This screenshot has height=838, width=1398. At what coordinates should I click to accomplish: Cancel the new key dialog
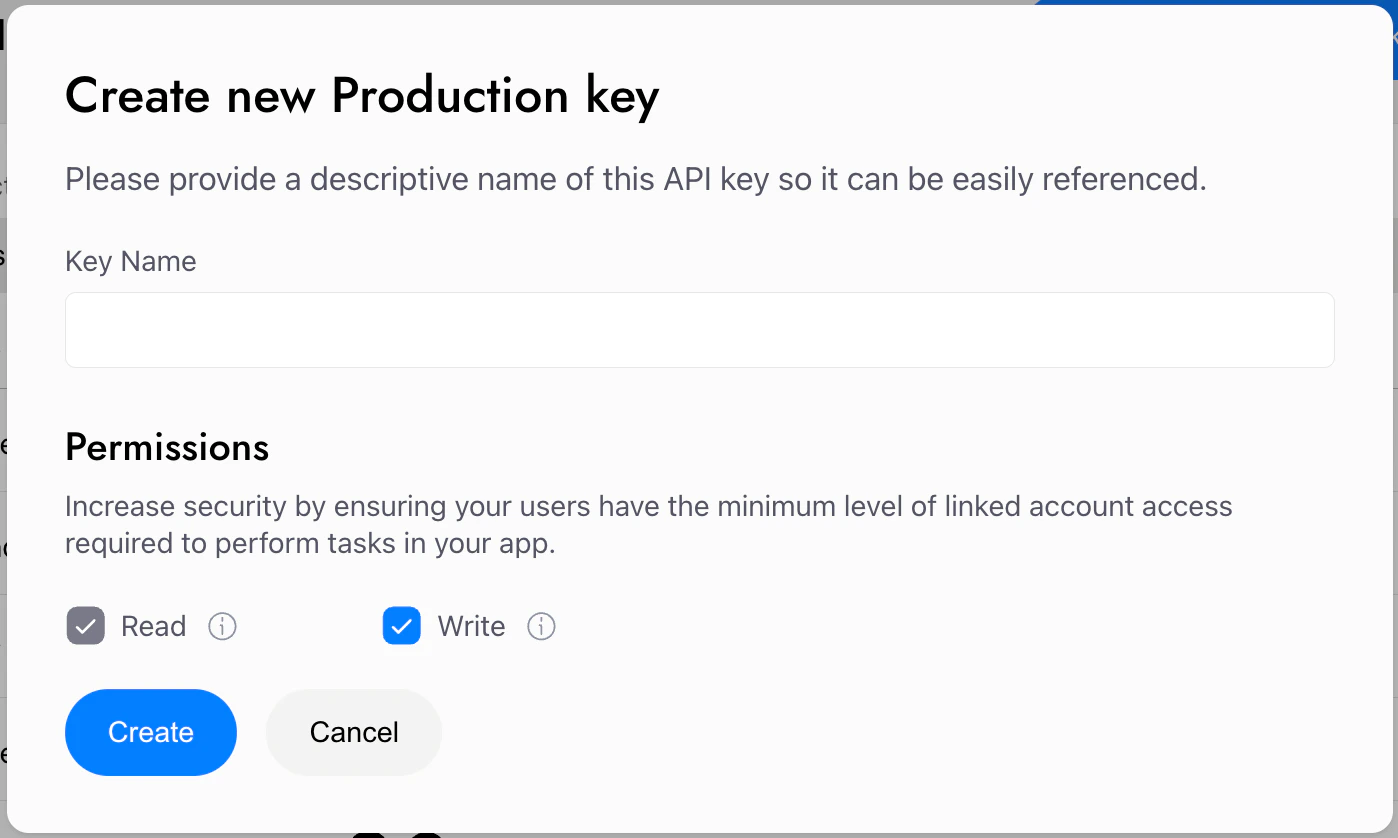point(354,732)
